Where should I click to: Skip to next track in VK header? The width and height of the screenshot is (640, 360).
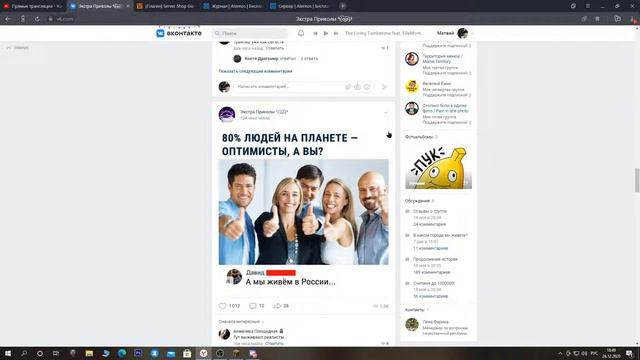pyautogui.click(x=336, y=33)
